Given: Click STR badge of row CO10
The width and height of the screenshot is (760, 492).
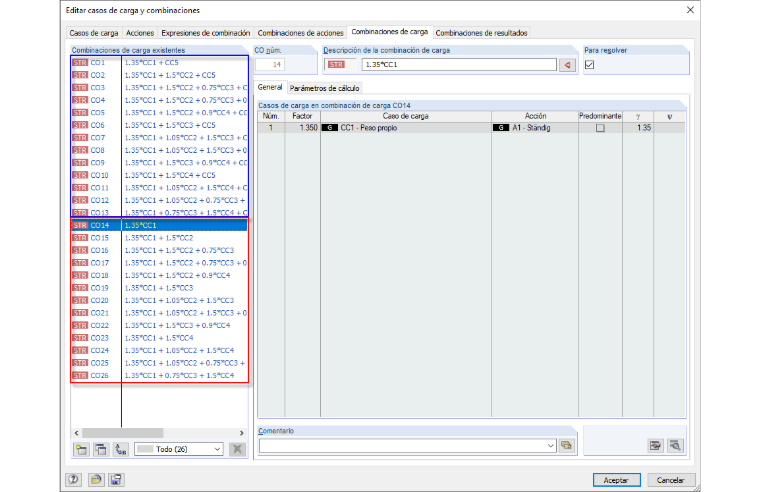Looking at the screenshot, I should [80, 175].
